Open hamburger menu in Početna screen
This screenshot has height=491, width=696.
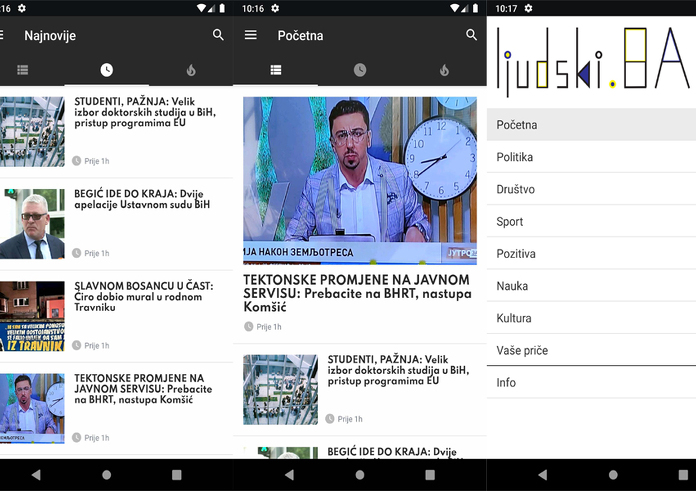(x=250, y=35)
